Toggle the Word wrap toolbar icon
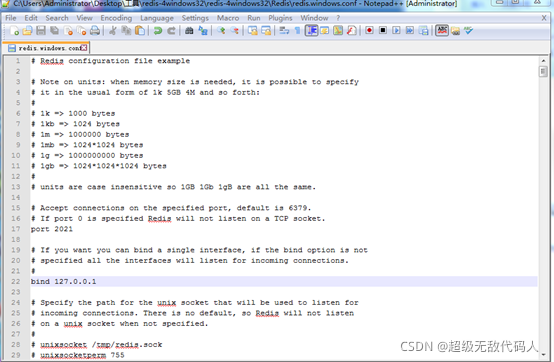The image size is (554, 362). (x=284, y=31)
